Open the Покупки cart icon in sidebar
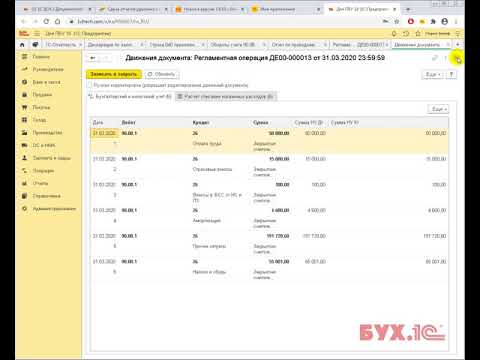The height and width of the screenshot is (360, 480). (x=24, y=107)
